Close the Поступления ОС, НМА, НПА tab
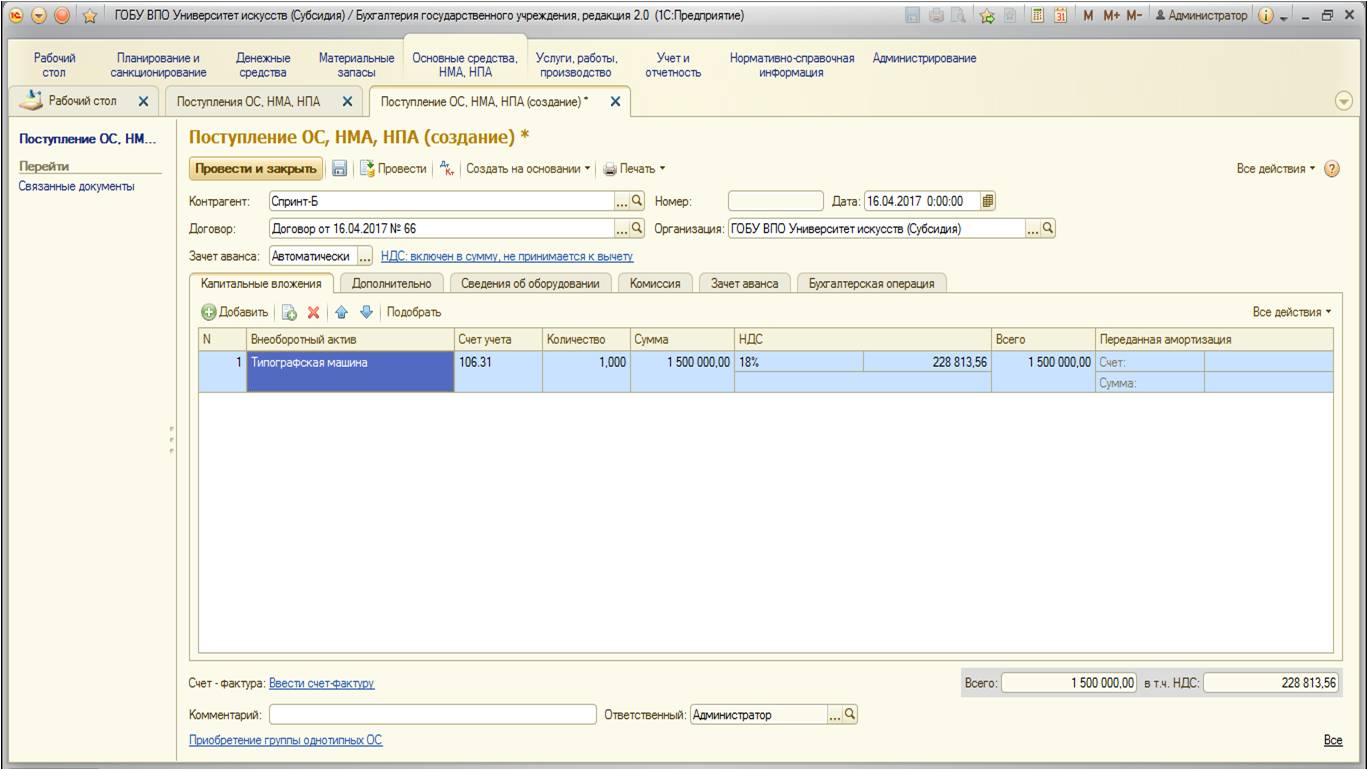The width and height of the screenshot is (1368, 770). point(347,101)
